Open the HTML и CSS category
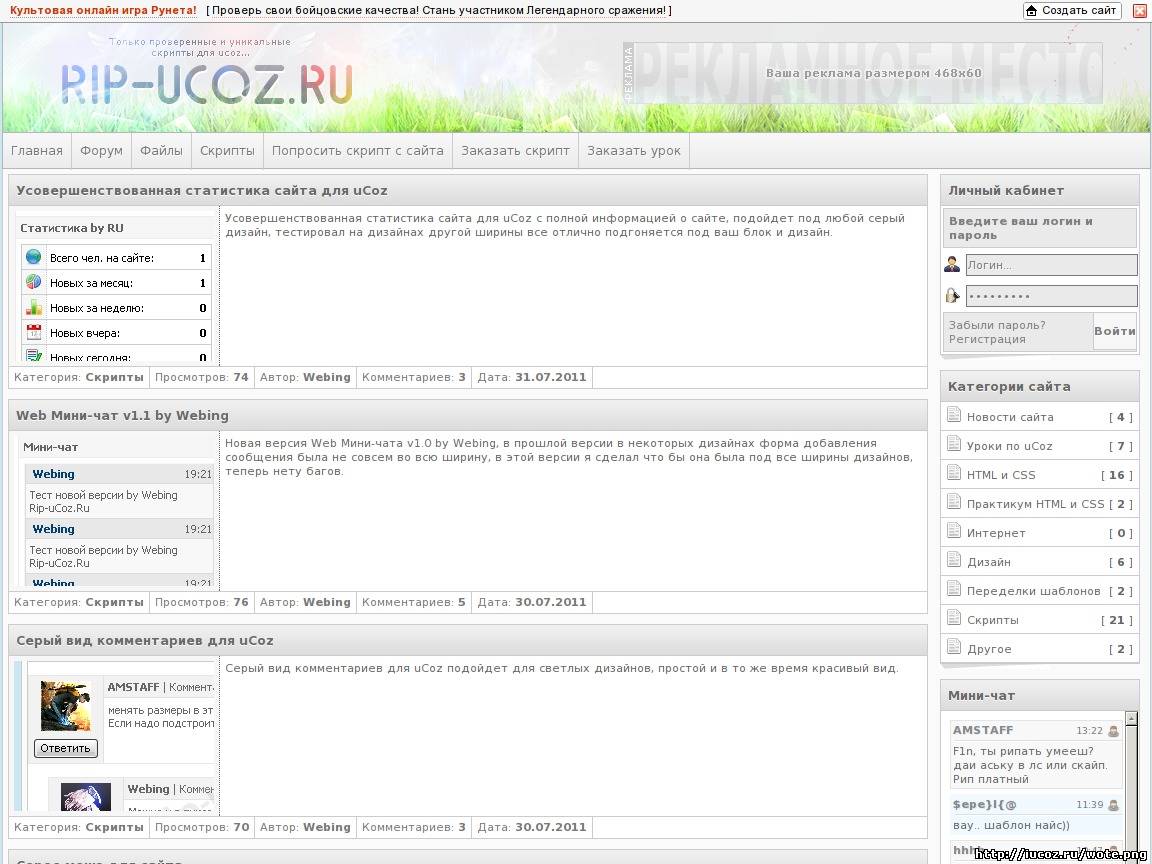The image size is (1152, 864). click(1001, 475)
